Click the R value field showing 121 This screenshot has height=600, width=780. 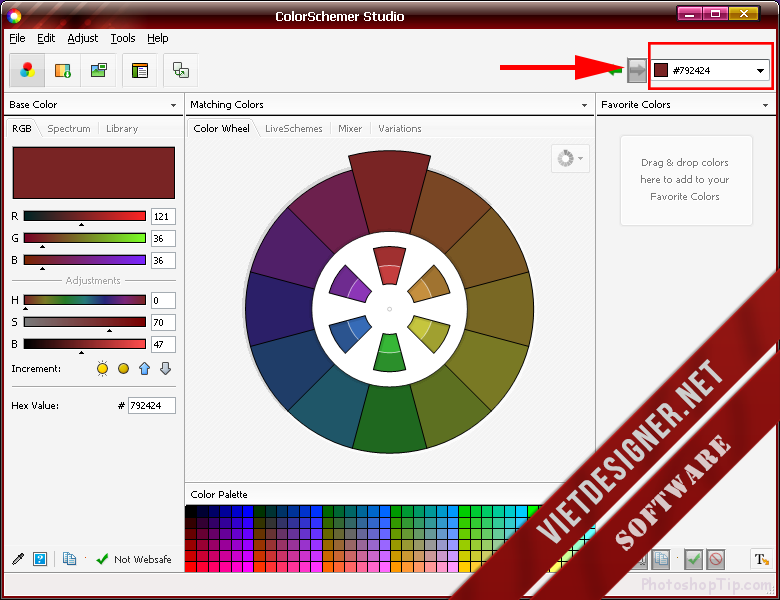pos(163,216)
